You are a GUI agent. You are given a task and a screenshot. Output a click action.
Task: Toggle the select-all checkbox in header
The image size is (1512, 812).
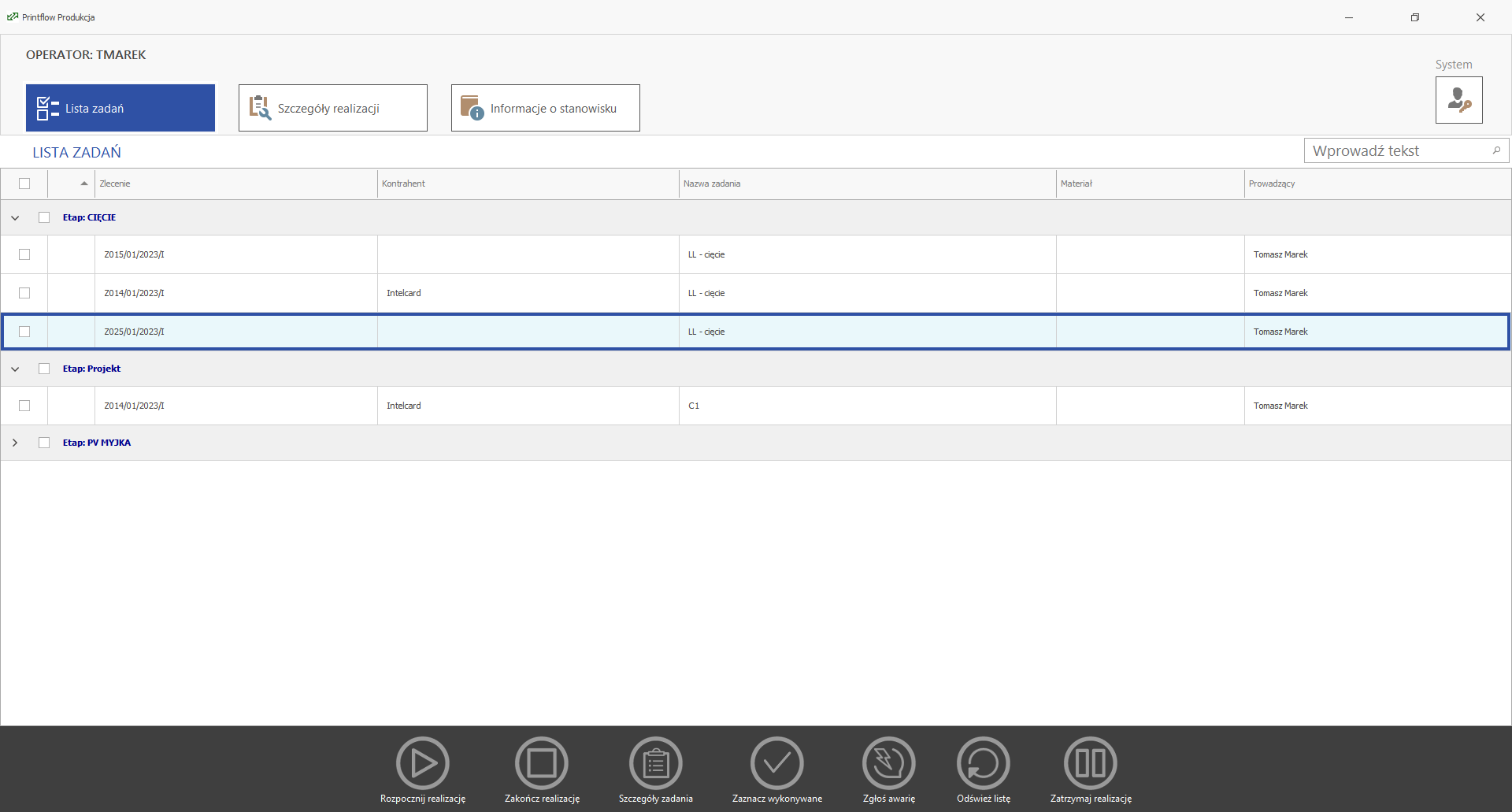click(x=24, y=184)
